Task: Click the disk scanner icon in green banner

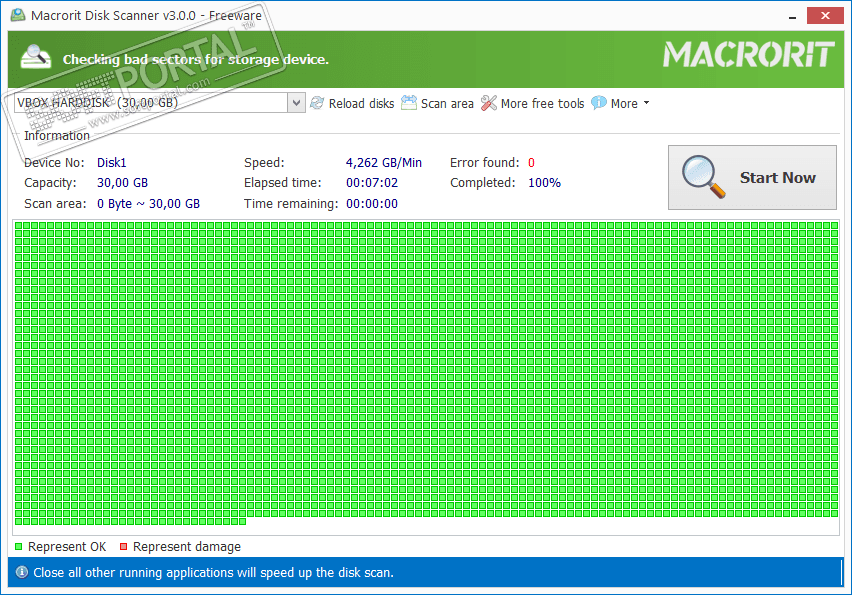Action: coord(36,57)
